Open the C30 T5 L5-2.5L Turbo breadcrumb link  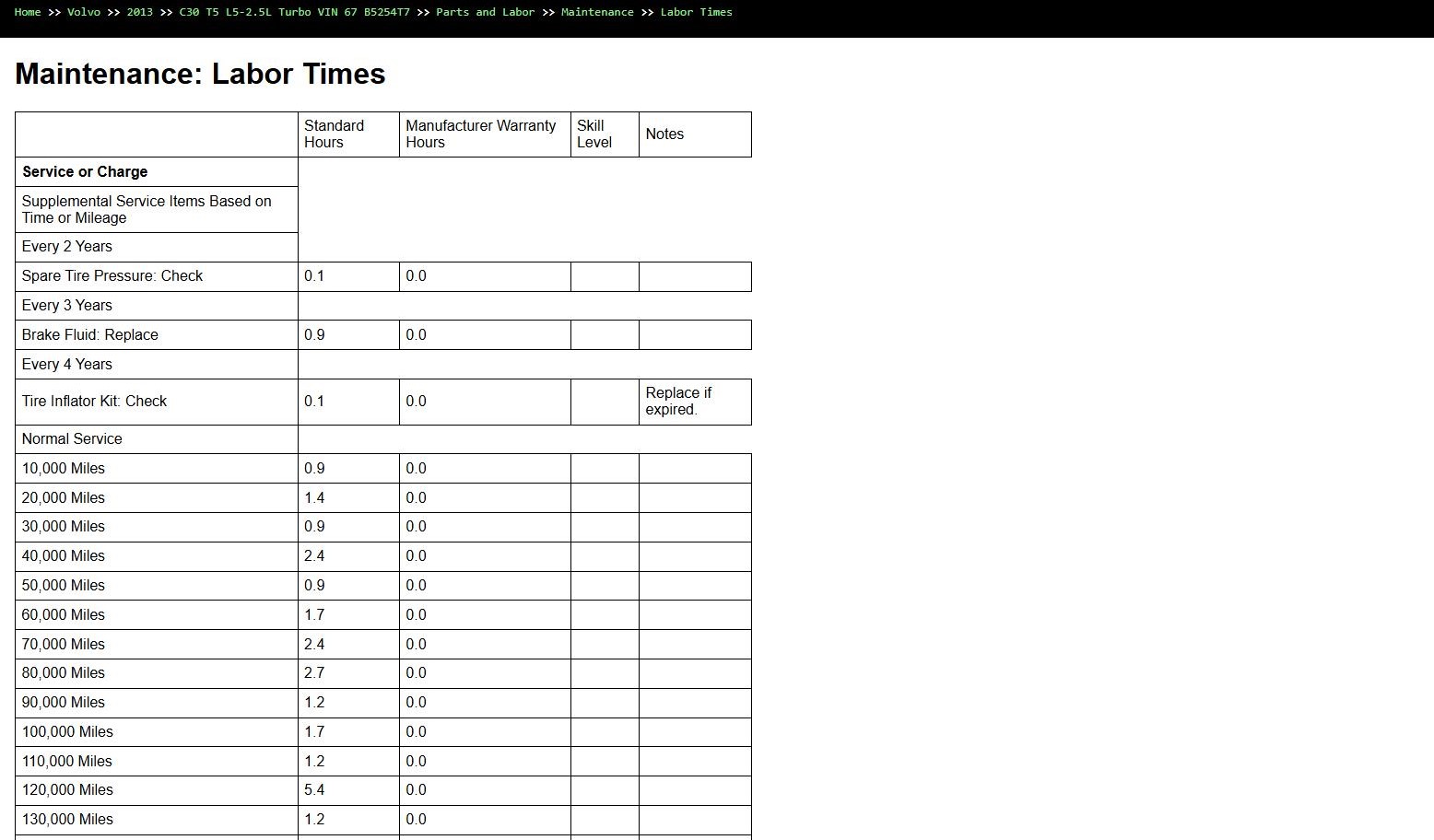pyautogui.click(x=294, y=12)
